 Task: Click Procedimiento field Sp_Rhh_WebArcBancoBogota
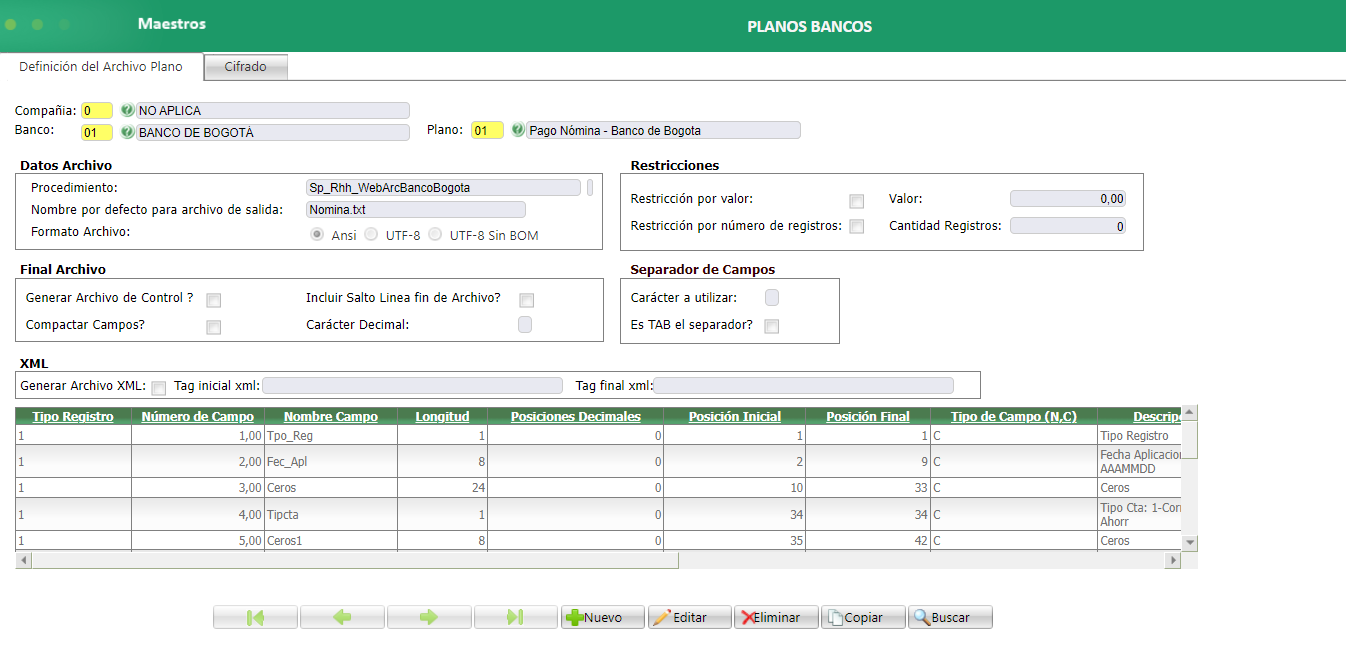pyautogui.click(x=443, y=187)
